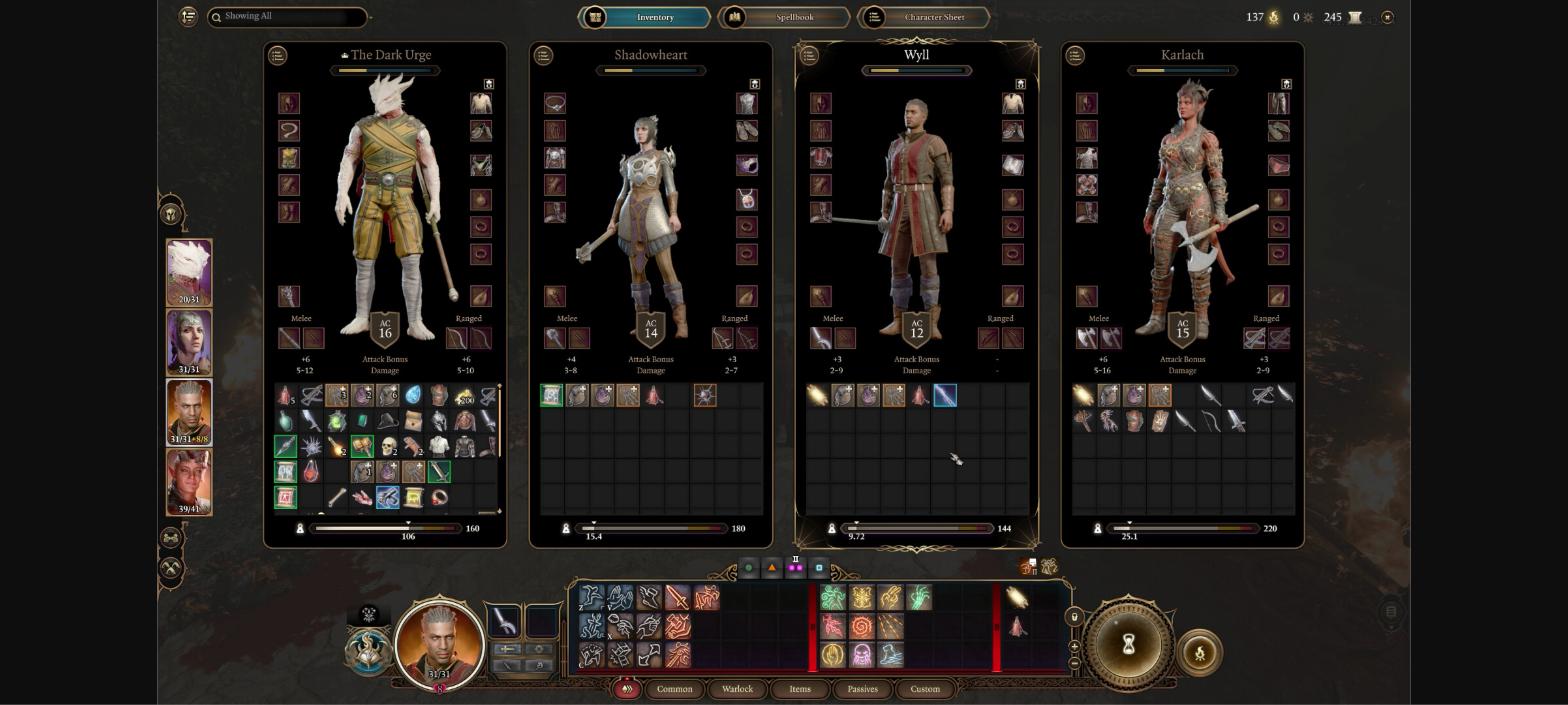1568x705 pixels.
Task: Click Karlach's carry weight bar
Action: point(1184,528)
